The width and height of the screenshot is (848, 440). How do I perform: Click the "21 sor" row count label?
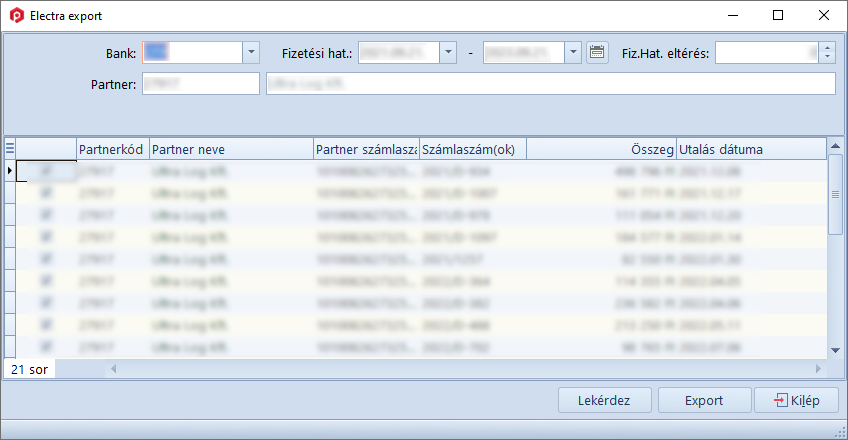30,369
